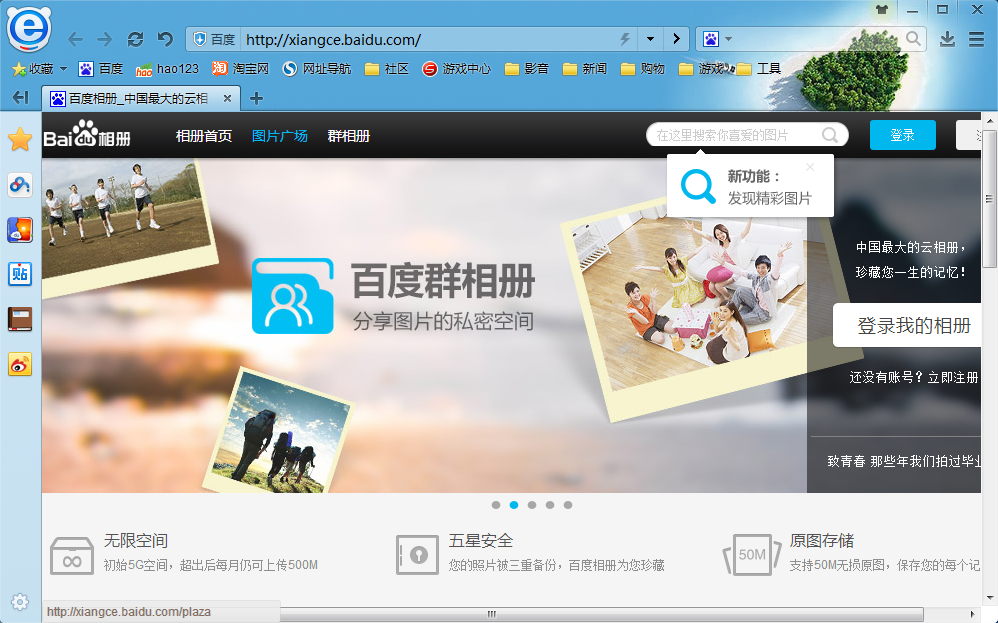Click the 无限空间 box icon
Screen dimensions: 998x623
point(71,555)
